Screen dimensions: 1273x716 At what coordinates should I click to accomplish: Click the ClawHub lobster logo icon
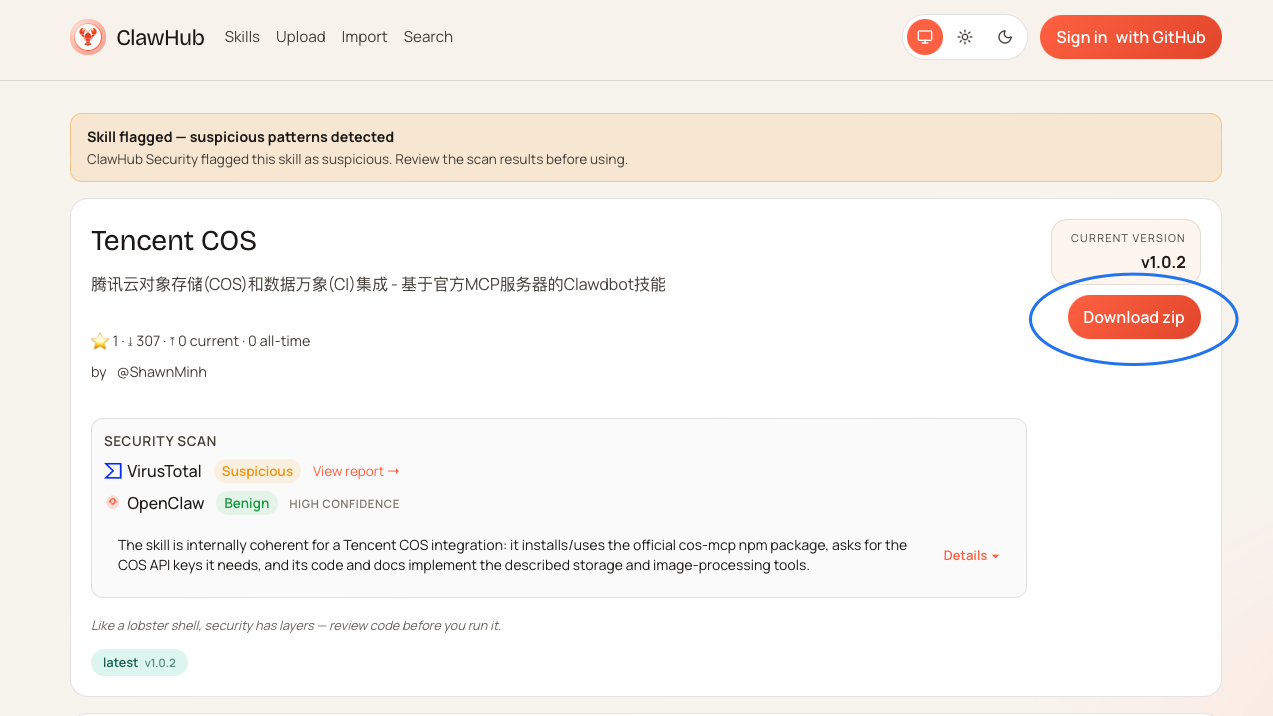(88, 38)
